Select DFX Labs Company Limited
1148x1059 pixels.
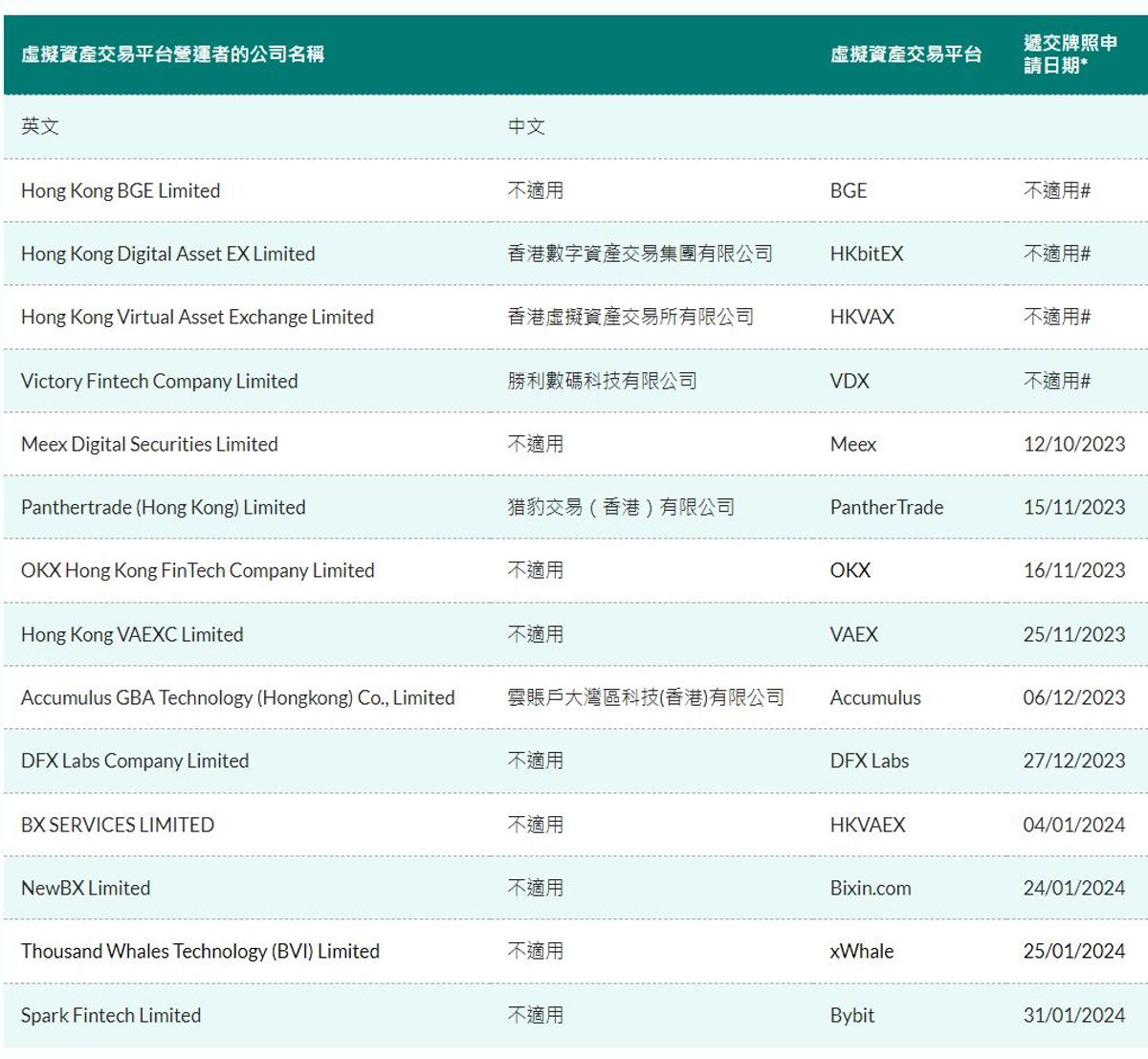(135, 761)
